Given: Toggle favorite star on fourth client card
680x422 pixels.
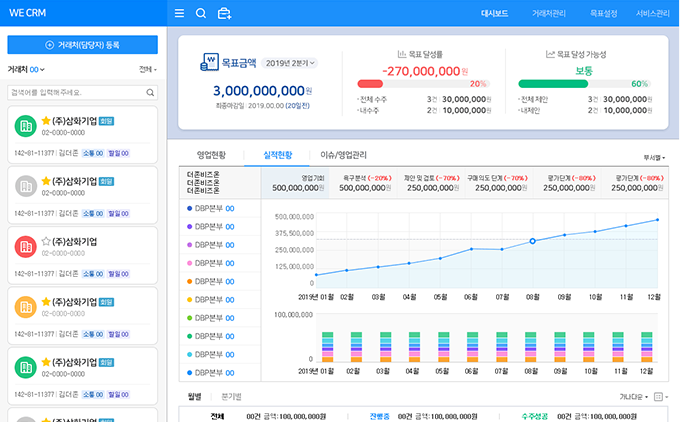Looking at the screenshot, I should (x=46, y=301).
